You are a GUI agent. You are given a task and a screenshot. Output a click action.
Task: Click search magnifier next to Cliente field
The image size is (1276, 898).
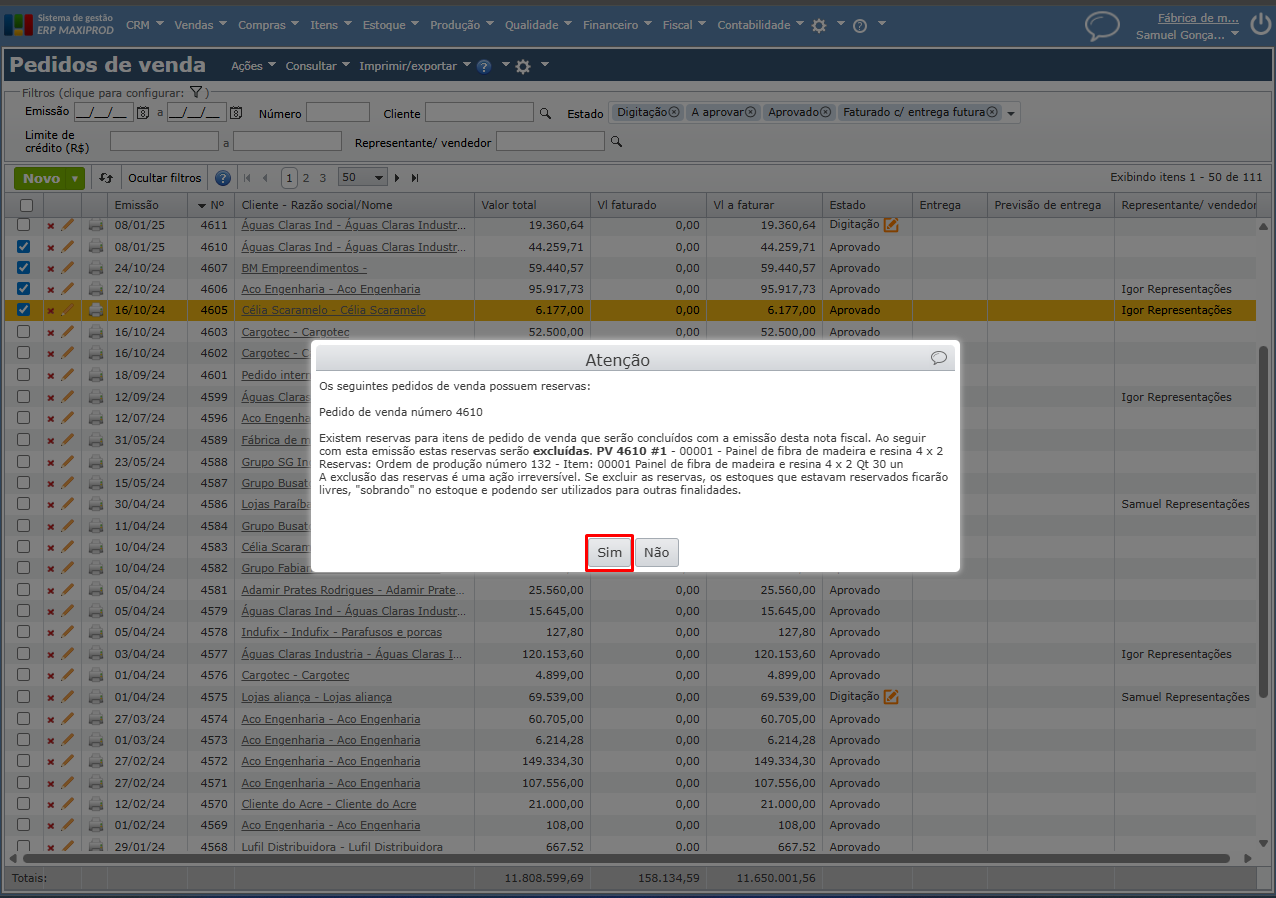point(545,114)
